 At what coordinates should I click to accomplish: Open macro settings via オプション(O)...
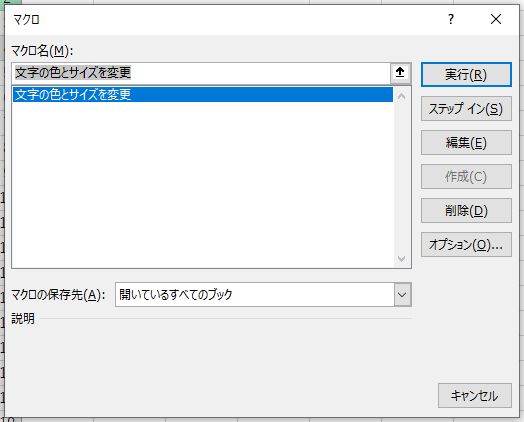tap(466, 245)
